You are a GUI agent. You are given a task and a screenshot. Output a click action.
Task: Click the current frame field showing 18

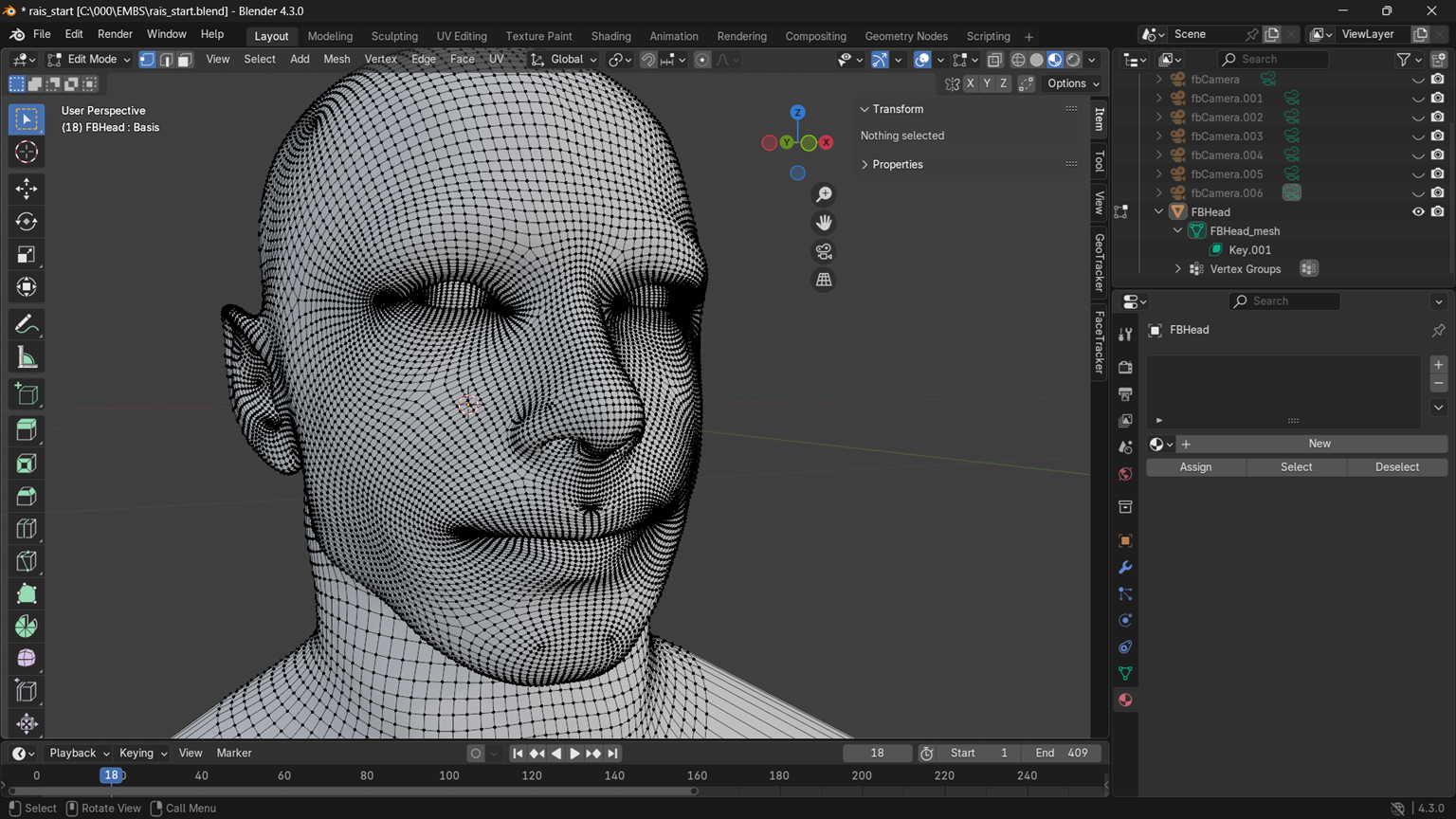(877, 754)
